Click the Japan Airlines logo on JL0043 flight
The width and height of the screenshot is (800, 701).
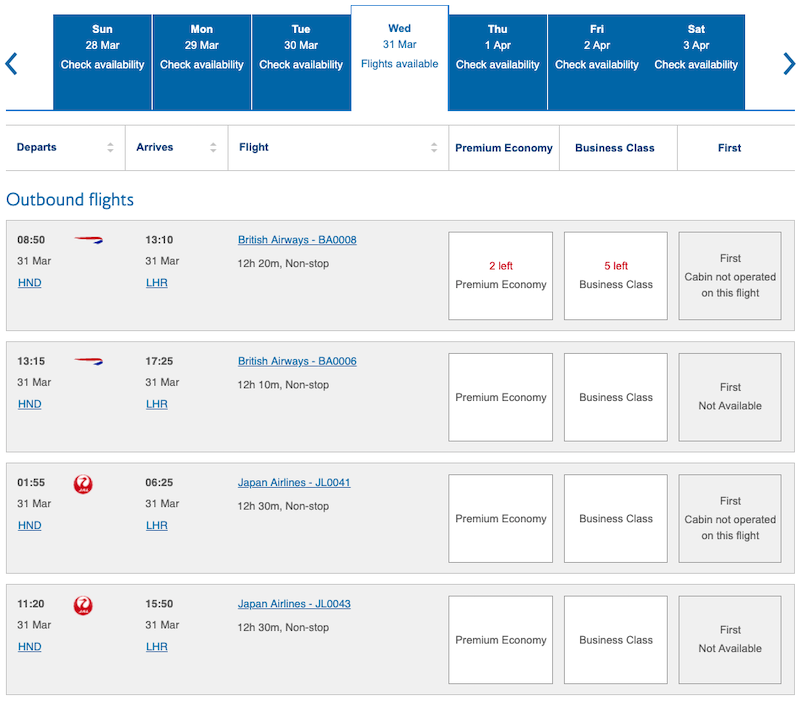pos(83,605)
